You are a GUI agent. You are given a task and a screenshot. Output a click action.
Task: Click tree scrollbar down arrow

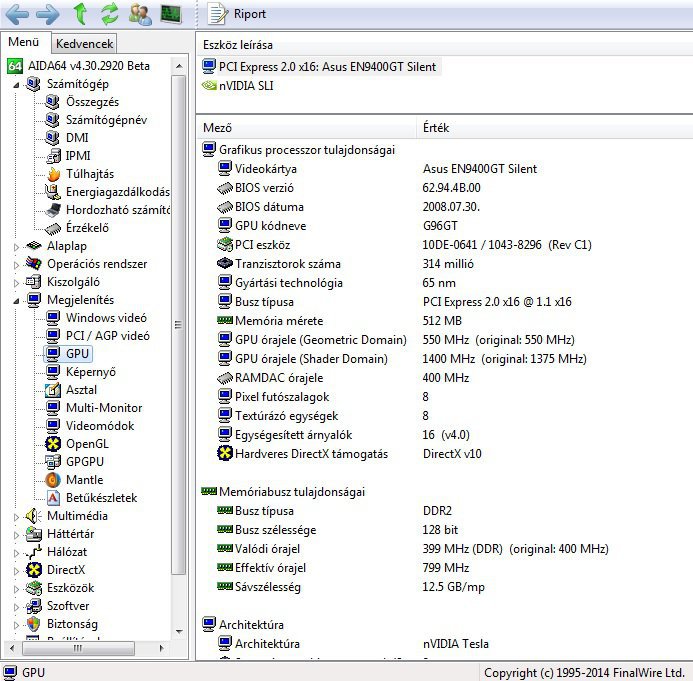point(179,632)
